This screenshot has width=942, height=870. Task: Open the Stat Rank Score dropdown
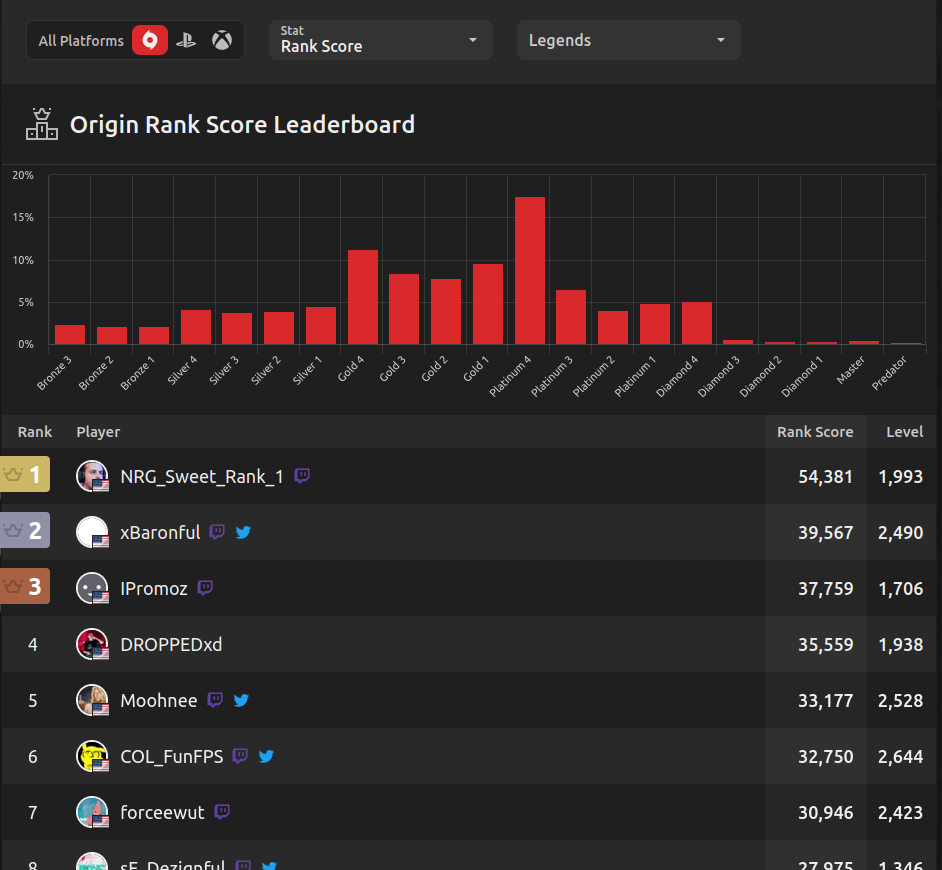(x=380, y=40)
